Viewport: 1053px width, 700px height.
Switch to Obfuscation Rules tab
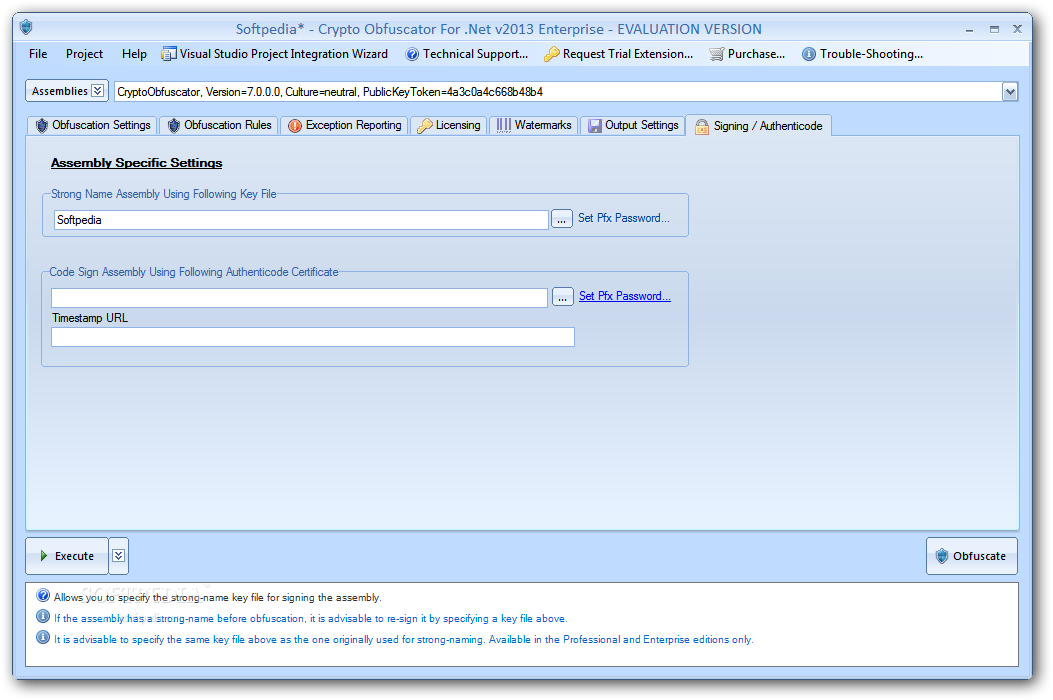[219, 126]
